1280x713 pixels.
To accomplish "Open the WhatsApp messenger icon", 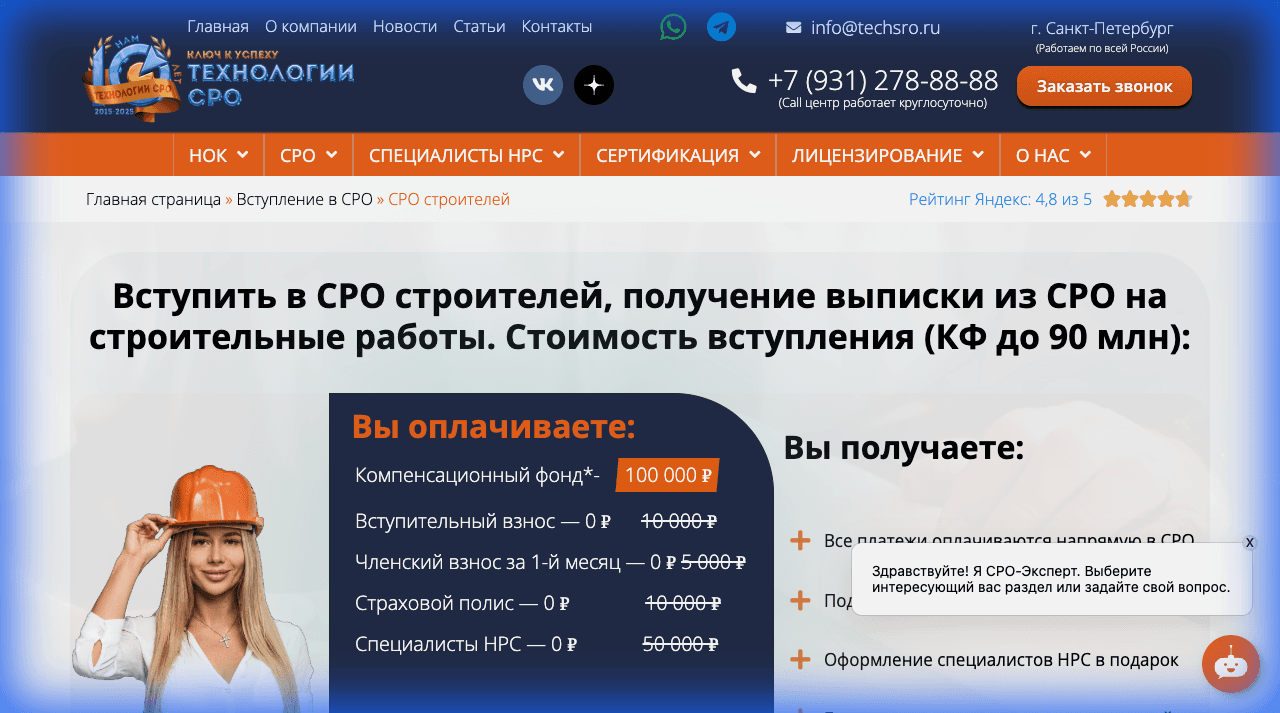I will pyautogui.click(x=672, y=27).
